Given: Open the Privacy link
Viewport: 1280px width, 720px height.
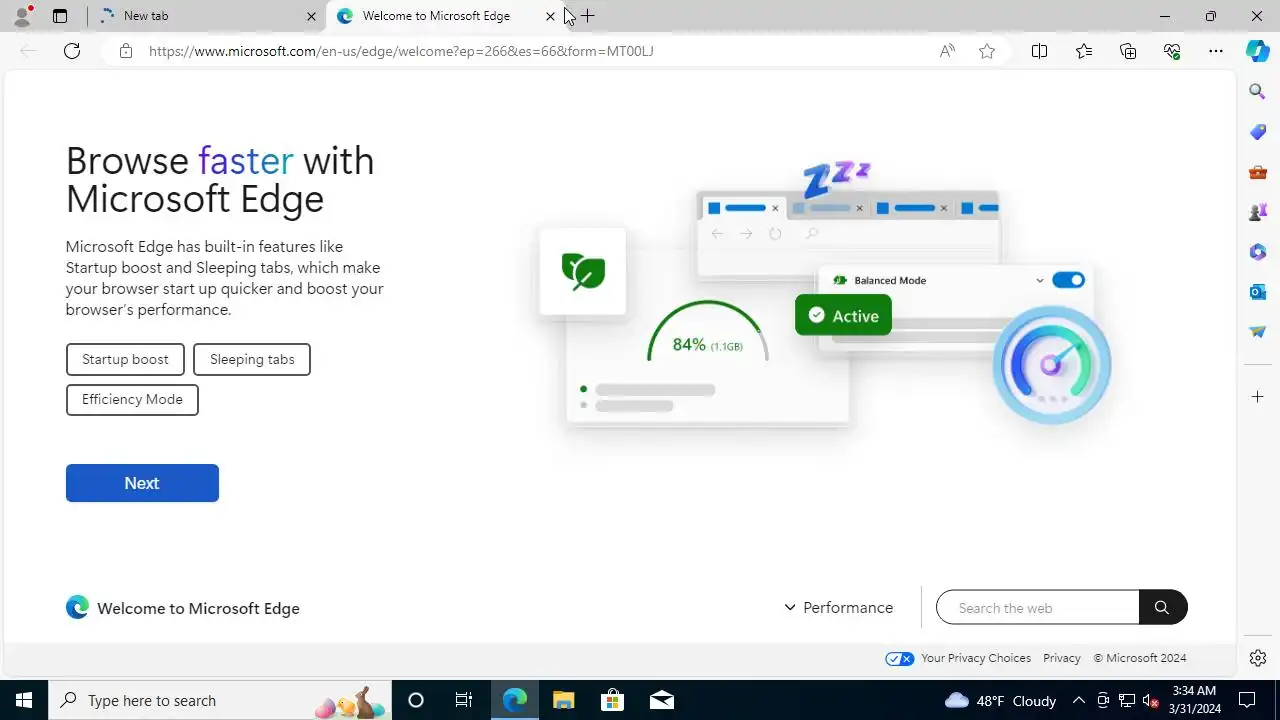Looking at the screenshot, I should pyautogui.click(x=1061, y=658).
